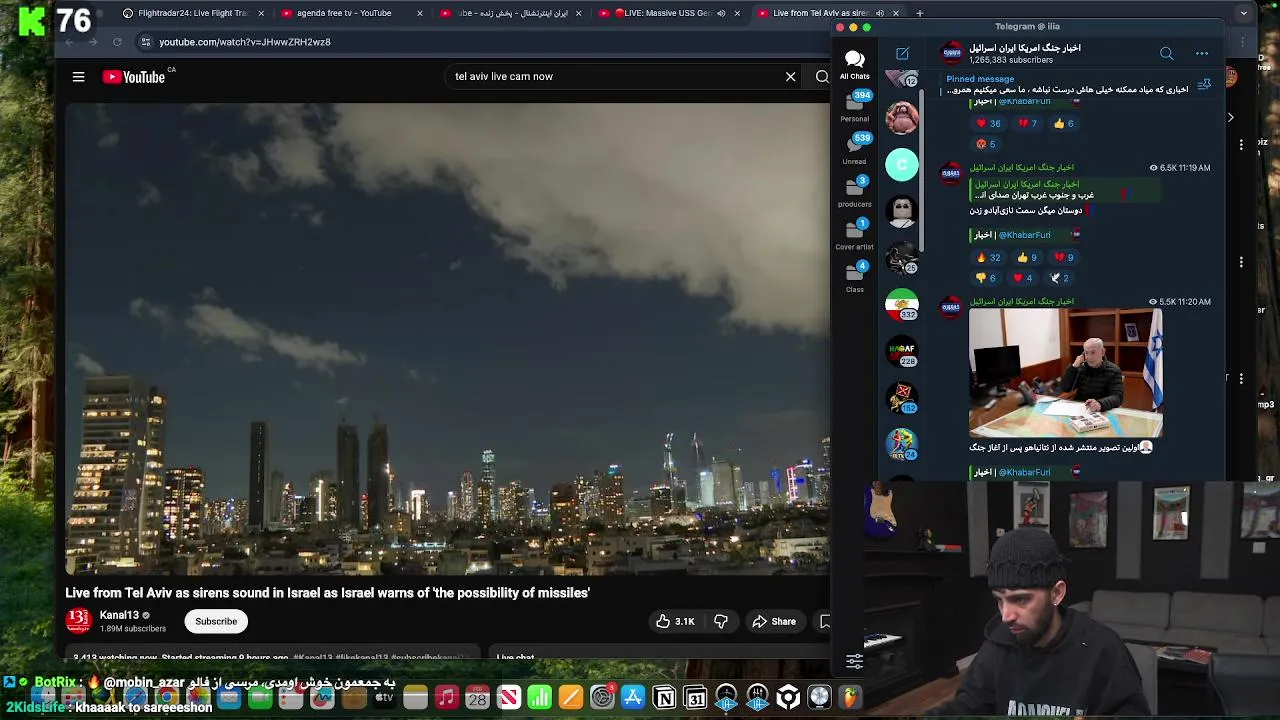1280x720 pixels.
Task: Expand the browser tab search dropdown
Action: [1243, 13]
